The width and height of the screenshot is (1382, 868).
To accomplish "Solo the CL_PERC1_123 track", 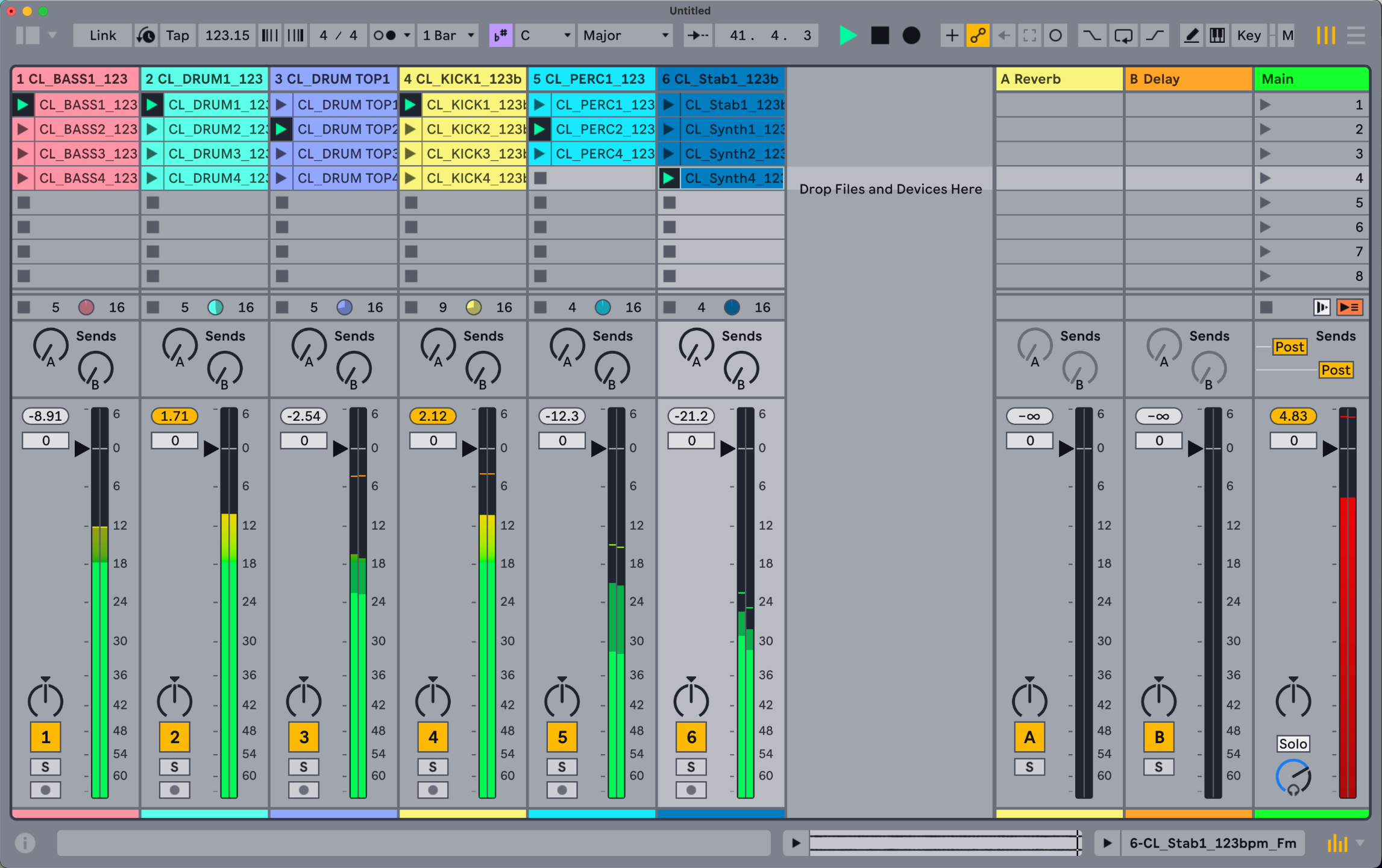I will click(x=562, y=767).
